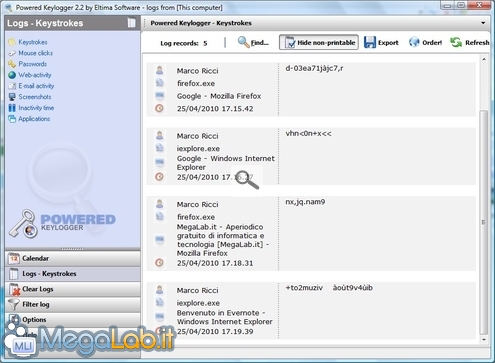Click Benvenuto in Evernote window title
Image resolution: width=495 pixels, height=363 pixels.
pos(224,317)
